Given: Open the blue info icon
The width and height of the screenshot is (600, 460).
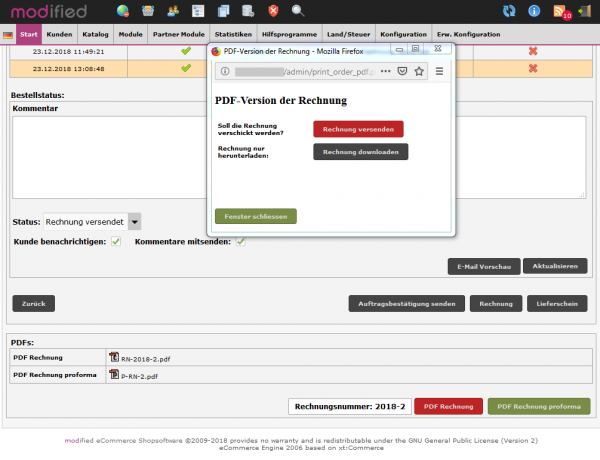Looking at the screenshot, I should [534, 11].
